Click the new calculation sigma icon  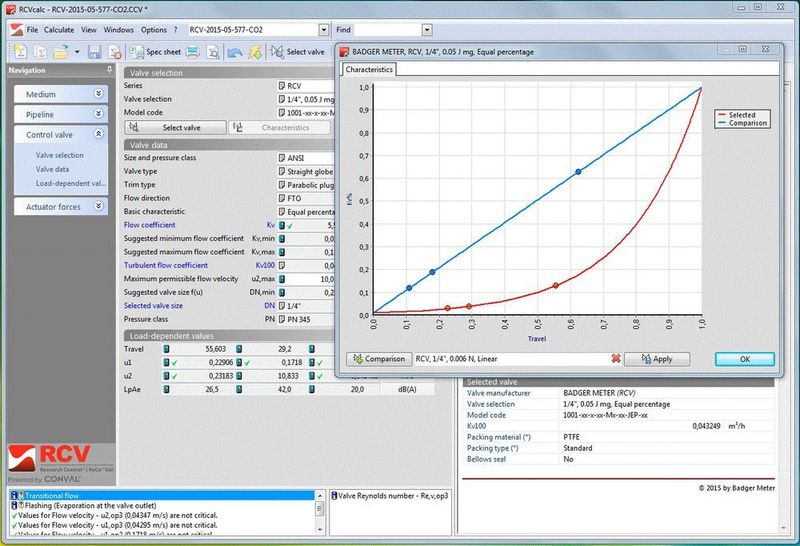coord(19,52)
